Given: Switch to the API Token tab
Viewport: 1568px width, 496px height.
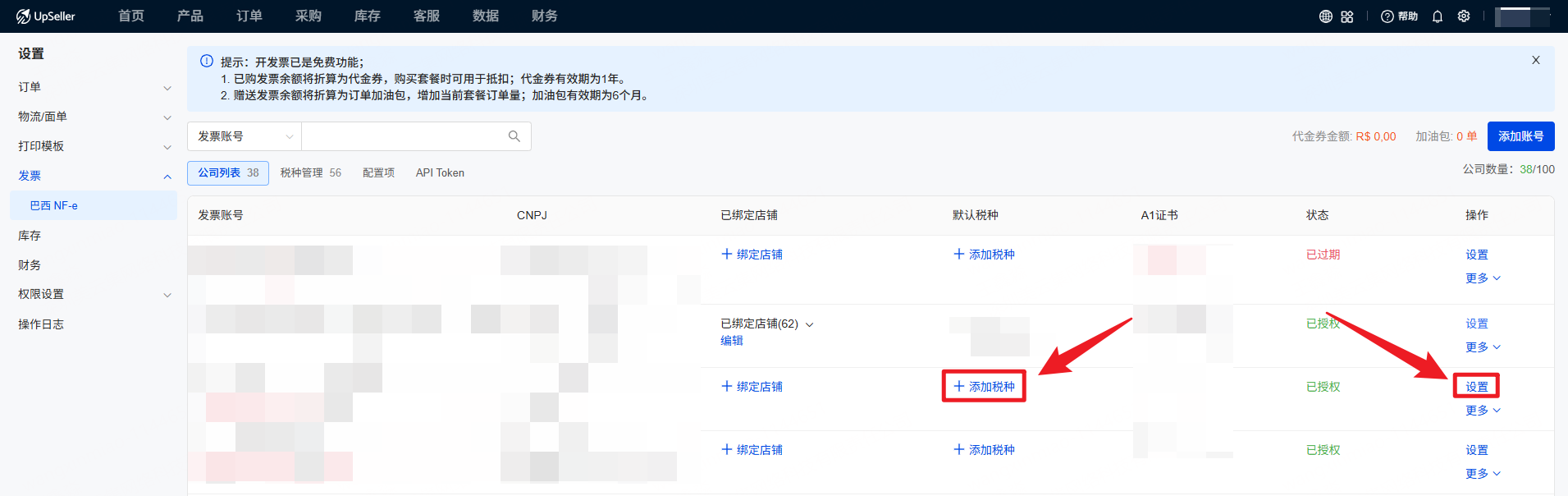Looking at the screenshot, I should pyautogui.click(x=440, y=172).
